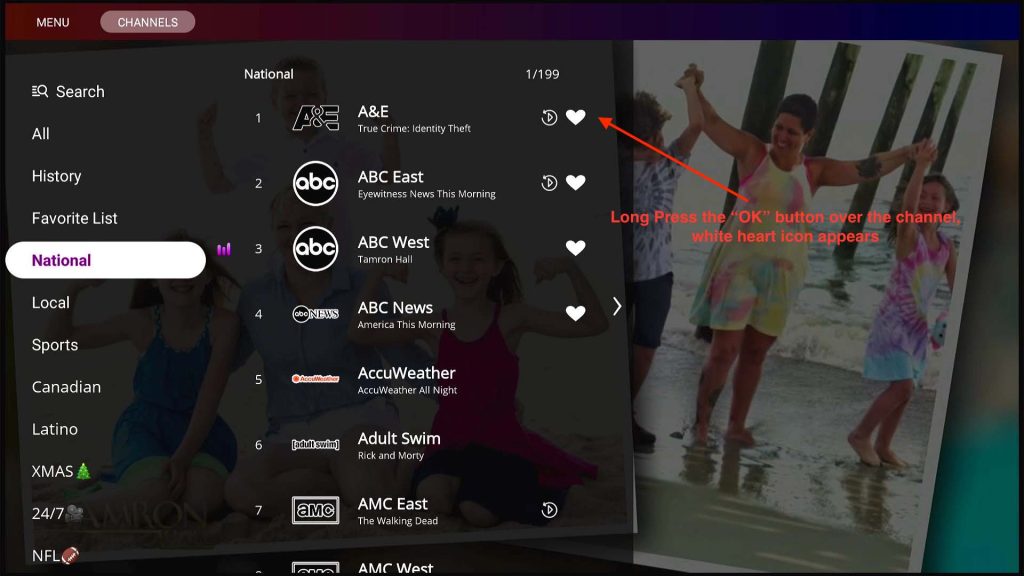The height and width of the screenshot is (576, 1024).
Task: Switch to the CHANNELS tab
Action: click(147, 21)
